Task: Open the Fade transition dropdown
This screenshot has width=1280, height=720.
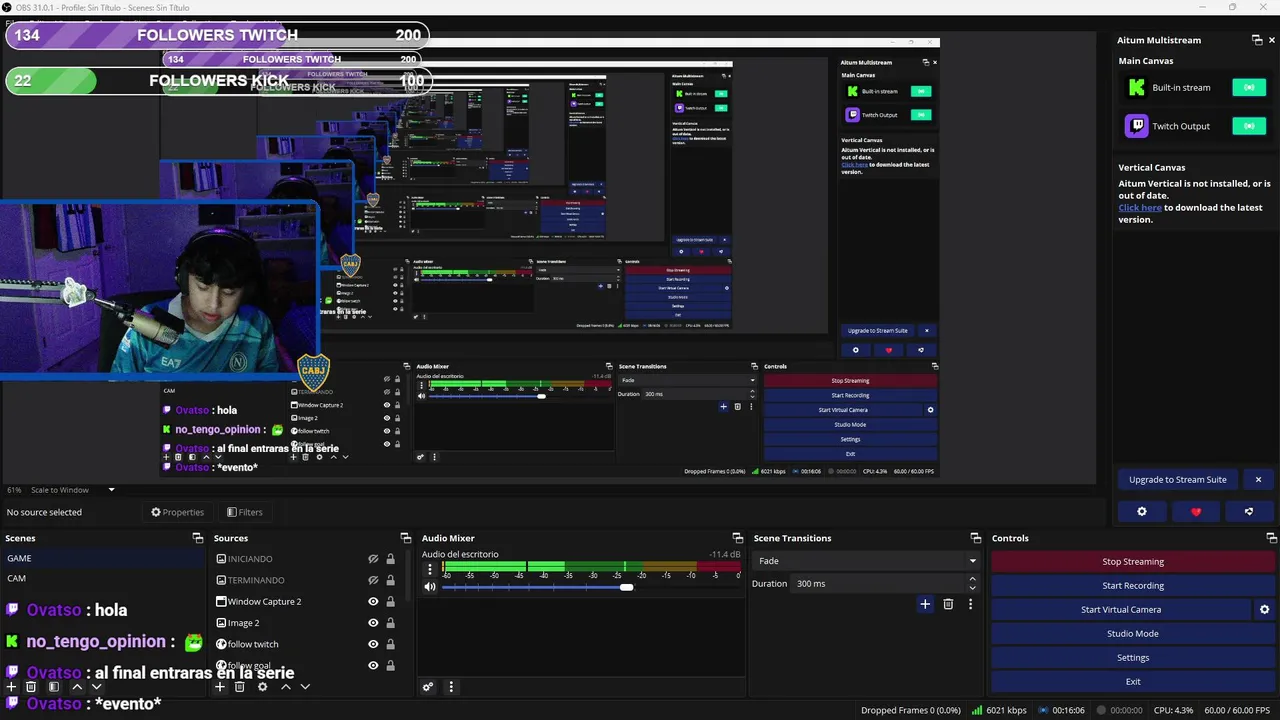Action: click(x=867, y=561)
